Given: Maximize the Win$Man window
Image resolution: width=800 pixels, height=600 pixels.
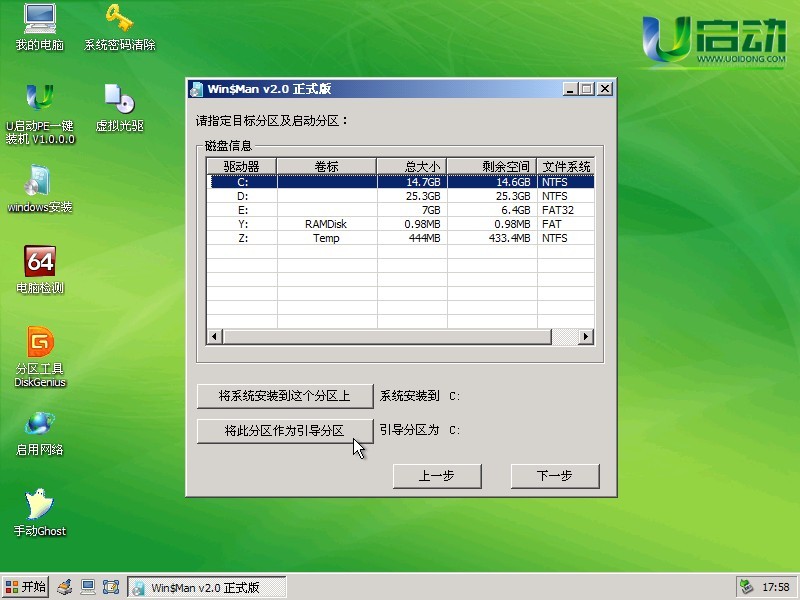Looking at the screenshot, I should click(x=587, y=89).
